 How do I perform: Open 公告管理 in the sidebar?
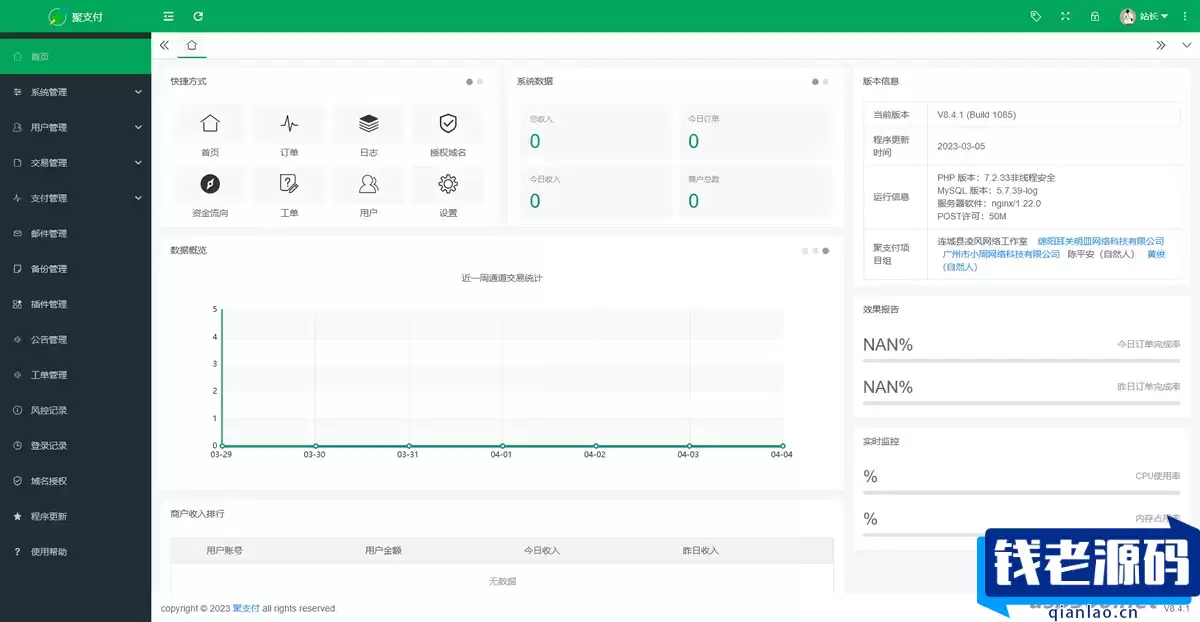[x=76, y=340]
